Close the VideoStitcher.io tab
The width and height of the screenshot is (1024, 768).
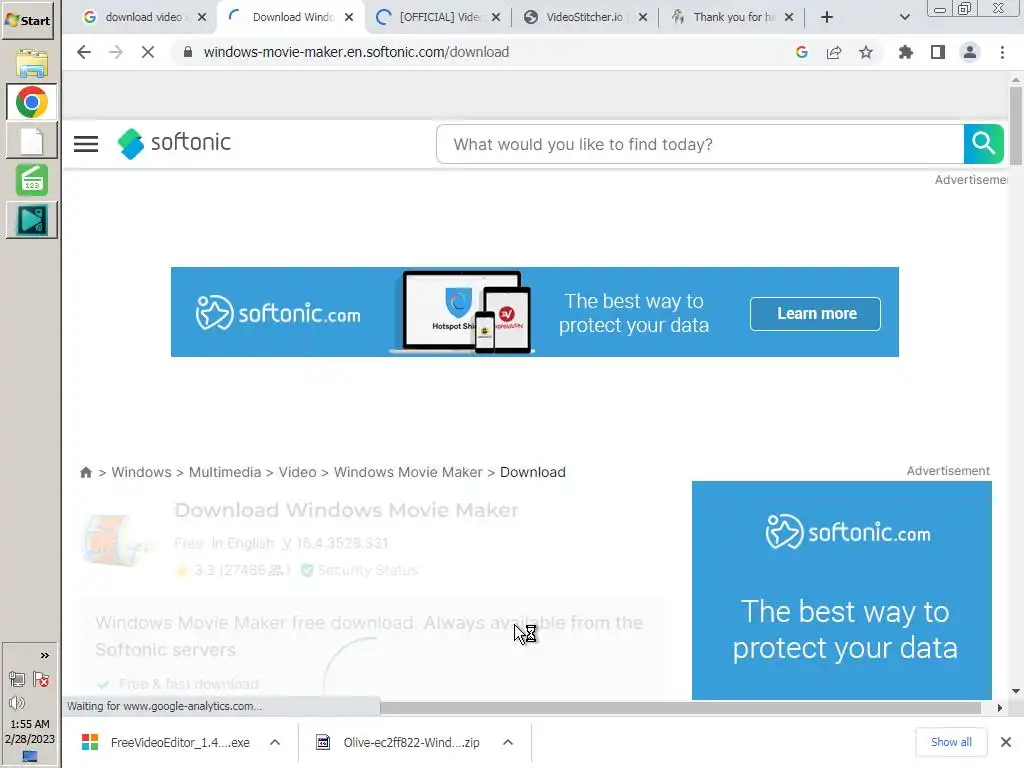pyautogui.click(x=643, y=17)
